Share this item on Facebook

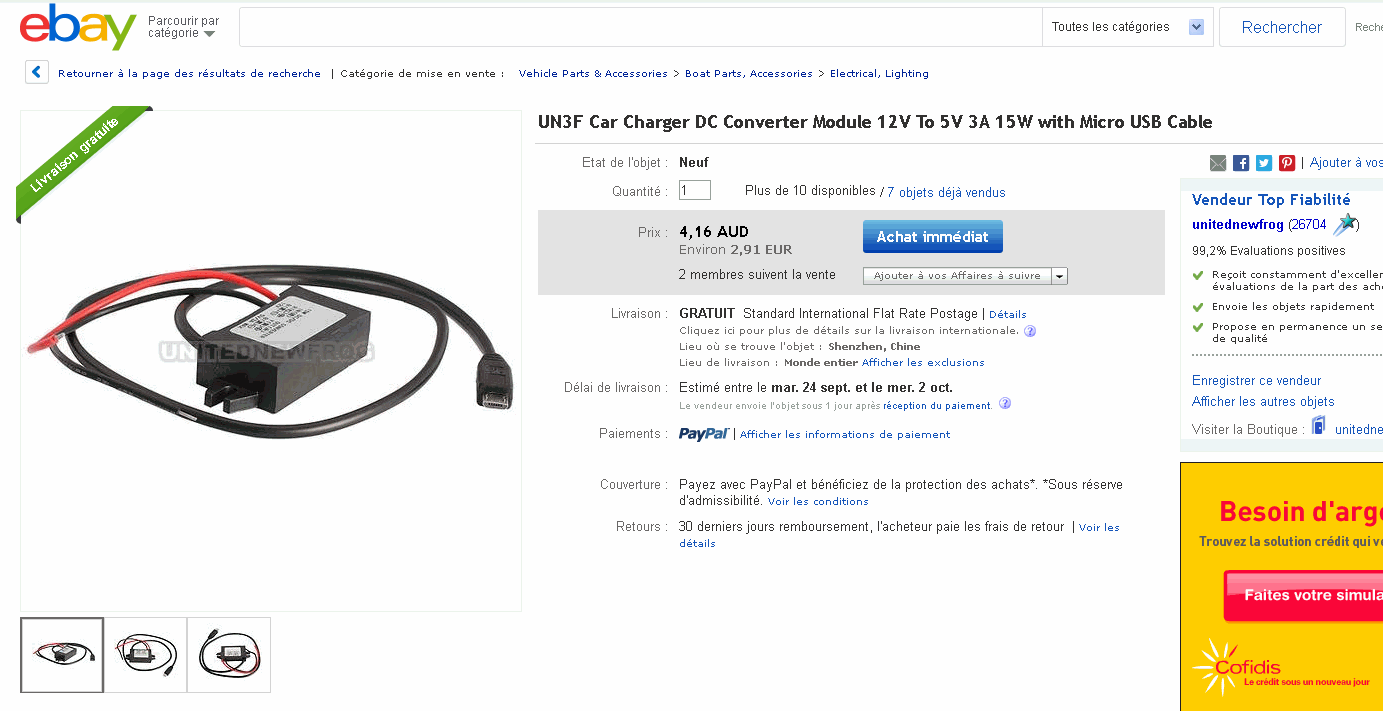1241,163
